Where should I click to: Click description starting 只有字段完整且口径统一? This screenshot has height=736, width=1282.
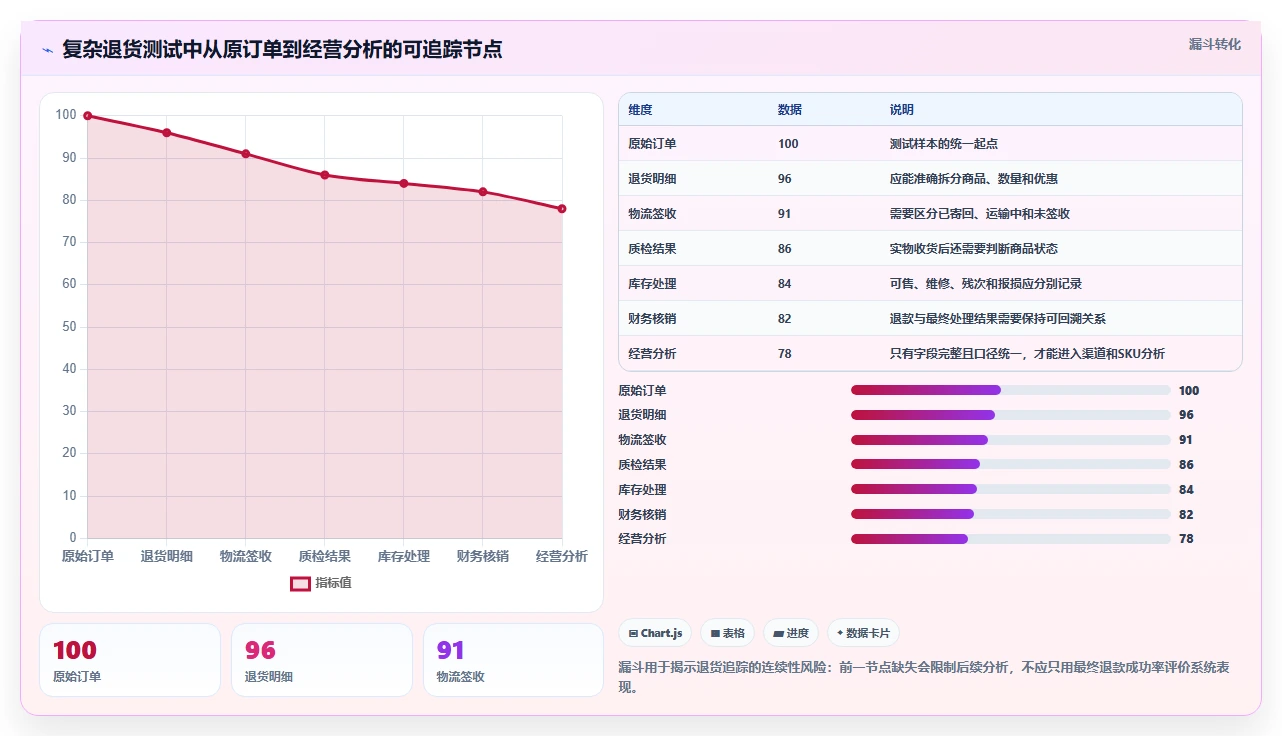(x=1027, y=354)
